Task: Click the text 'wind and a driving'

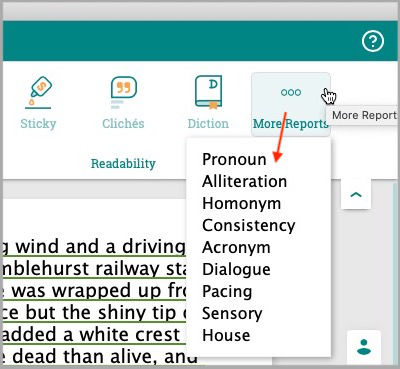Action: click(x=100, y=247)
